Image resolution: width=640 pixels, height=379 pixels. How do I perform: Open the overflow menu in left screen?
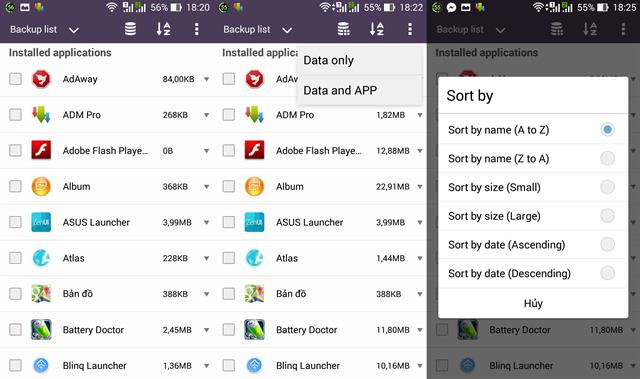click(197, 29)
